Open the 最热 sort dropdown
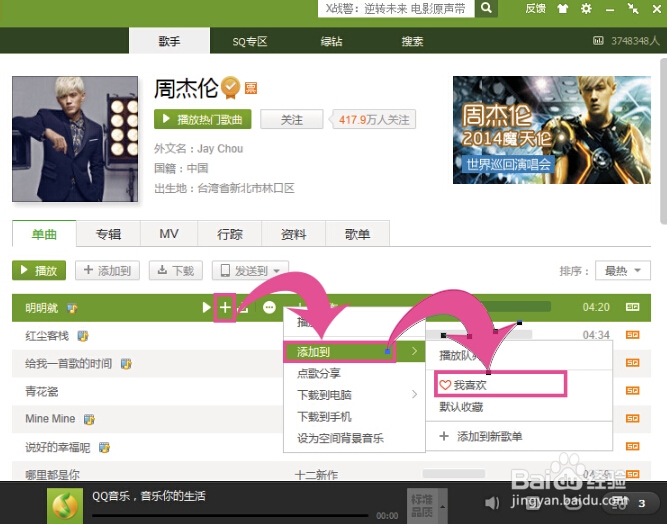The image size is (667, 524). [x=623, y=271]
